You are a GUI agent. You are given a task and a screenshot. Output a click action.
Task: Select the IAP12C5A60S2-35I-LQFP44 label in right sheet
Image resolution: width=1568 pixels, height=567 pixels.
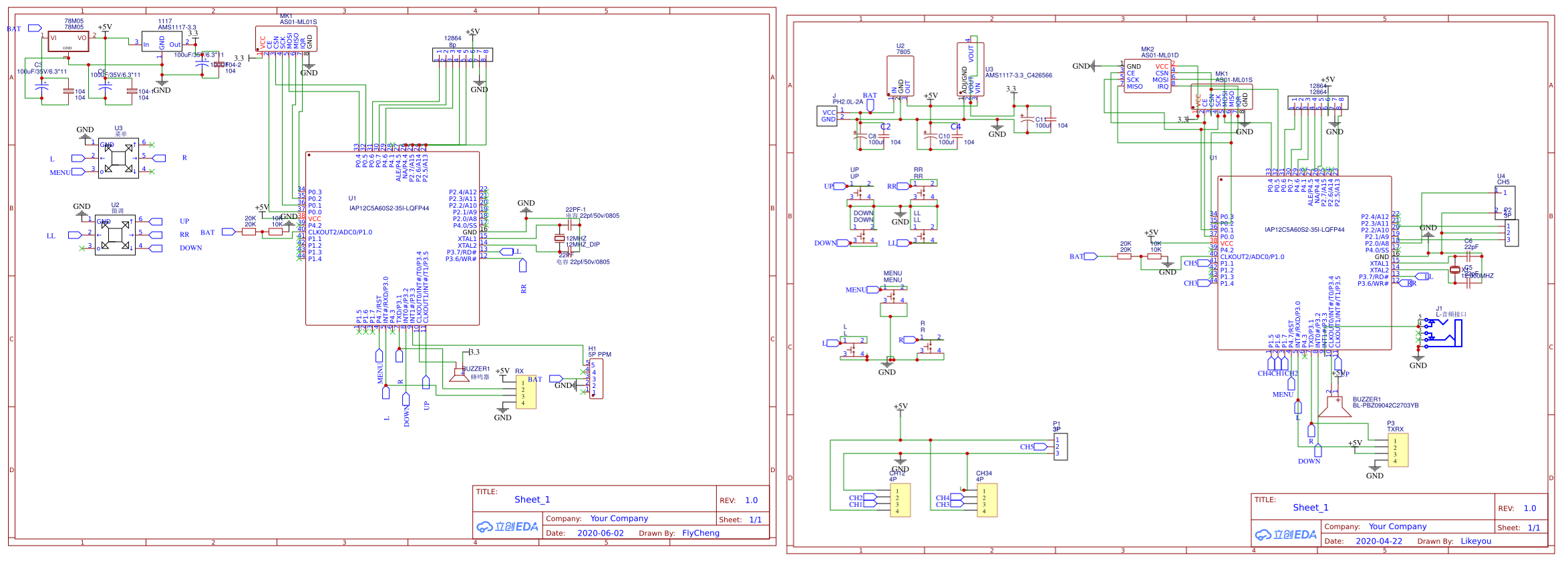coord(1304,230)
